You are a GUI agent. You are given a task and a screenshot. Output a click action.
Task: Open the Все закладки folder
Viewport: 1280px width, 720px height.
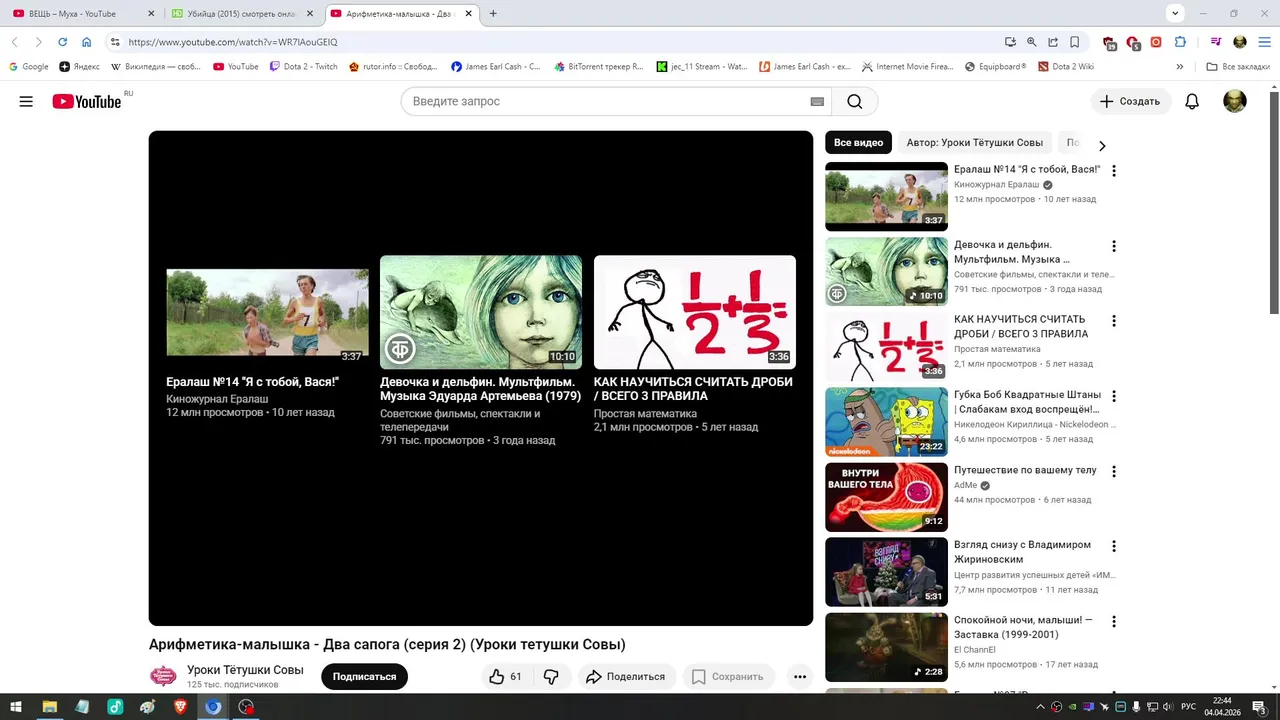[1238, 67]
